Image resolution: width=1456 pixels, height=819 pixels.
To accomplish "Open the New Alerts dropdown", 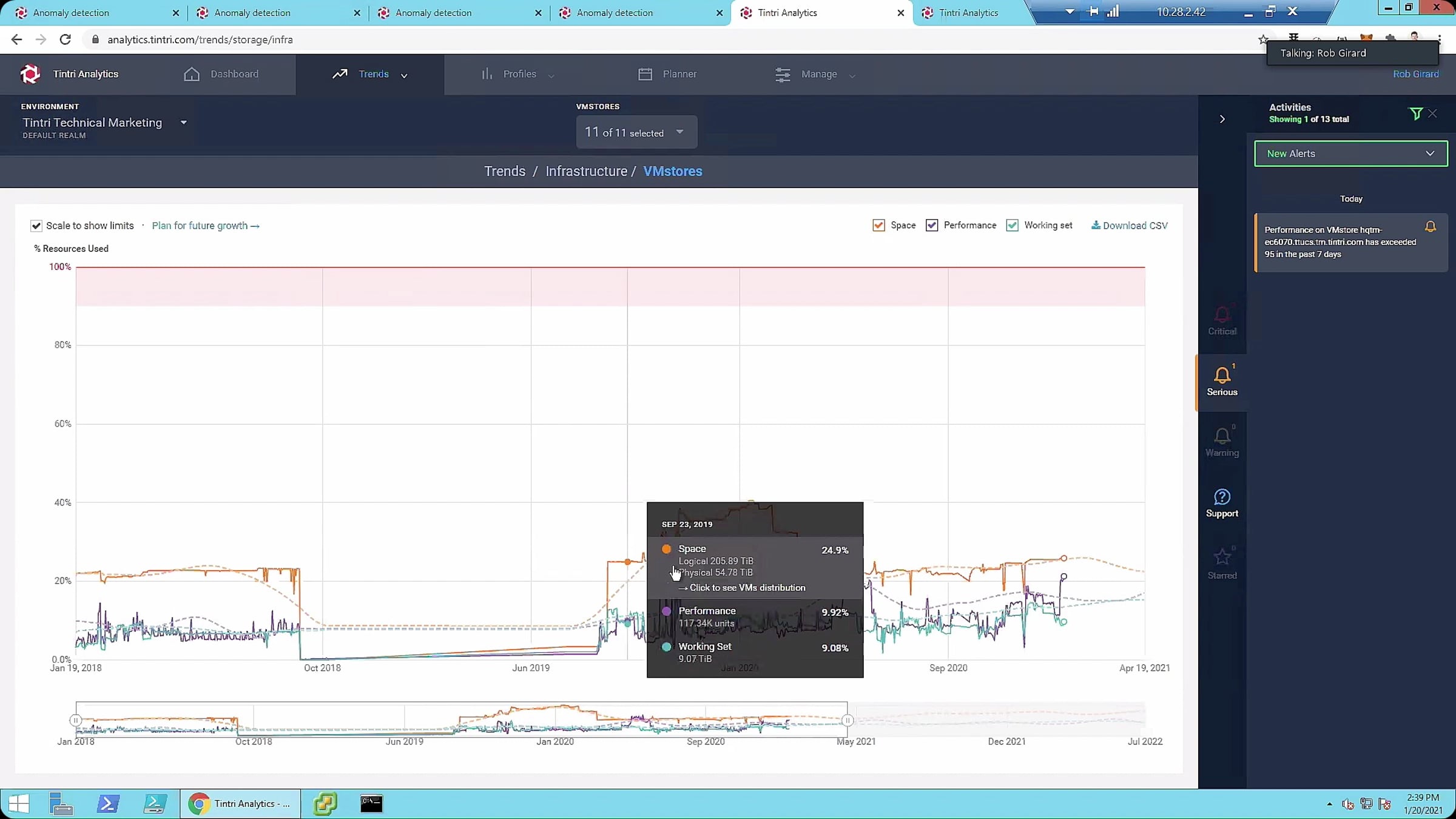I will point(1350,153).
